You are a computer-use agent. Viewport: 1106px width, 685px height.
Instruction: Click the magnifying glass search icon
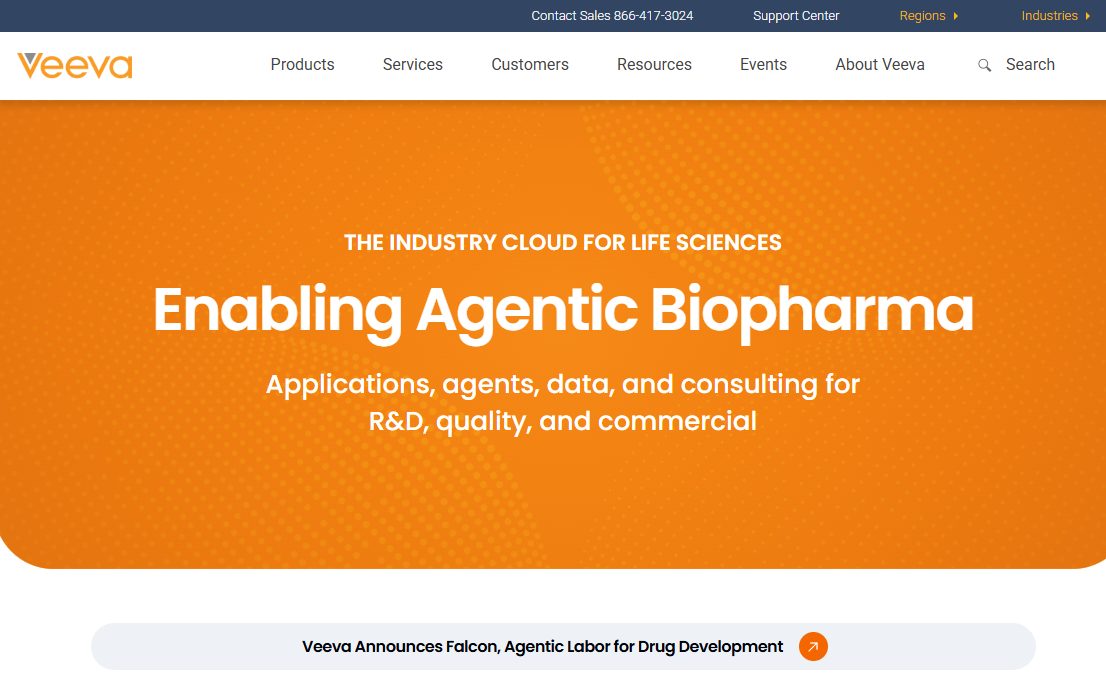984,66
